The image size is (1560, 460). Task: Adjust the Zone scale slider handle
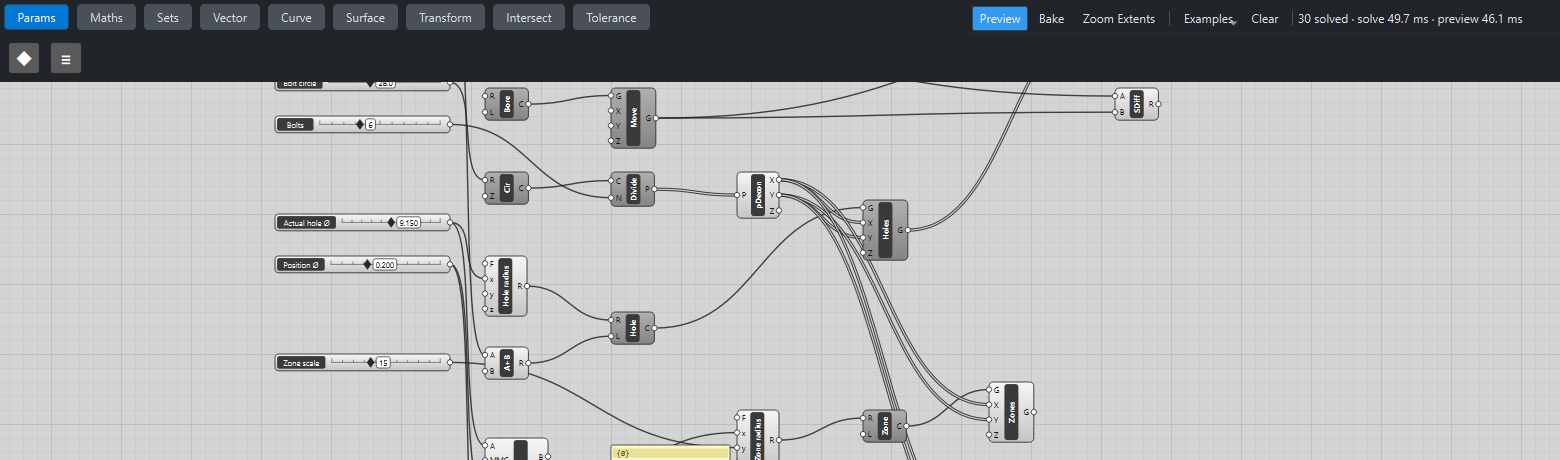(x=370, y=363)
